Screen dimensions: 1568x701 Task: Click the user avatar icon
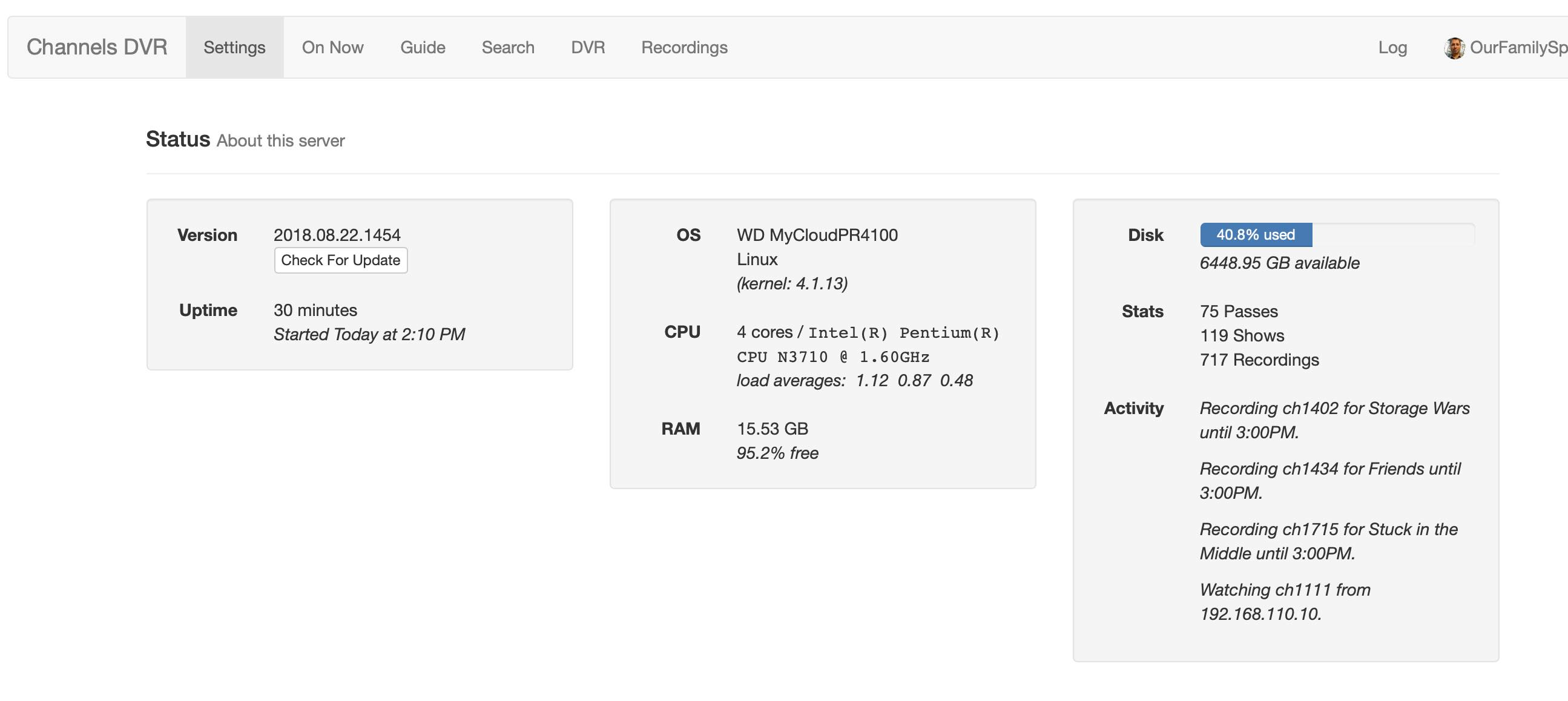(x=1454, y=48)
